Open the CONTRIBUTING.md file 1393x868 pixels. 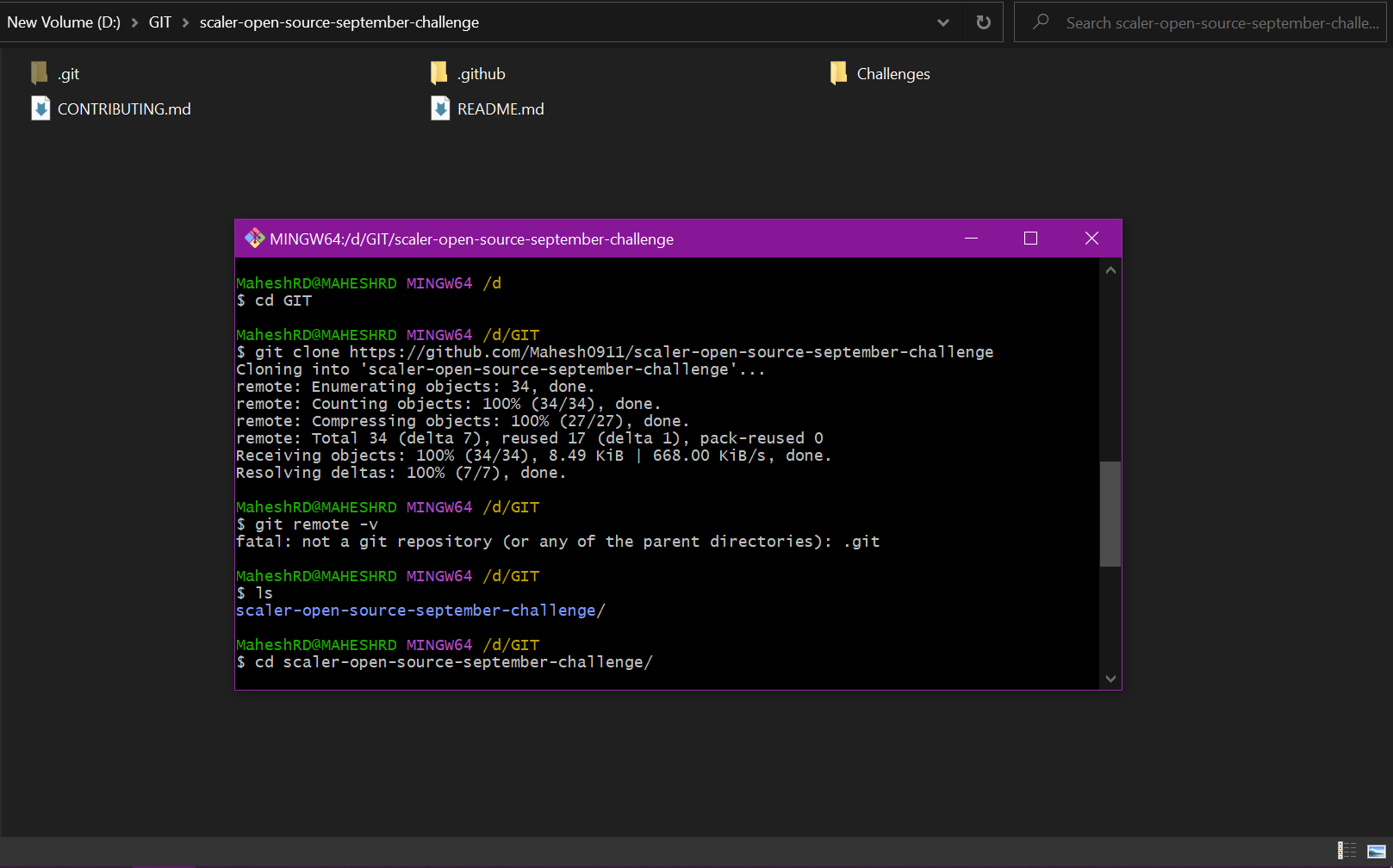tap(123, 108)
